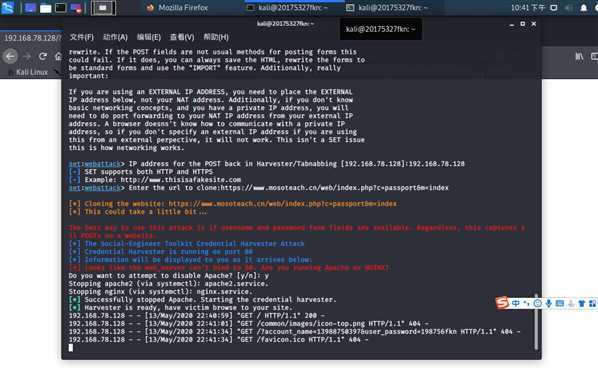598x386 pixels.
Task: Click the volume speaker tray icon
Action: [569, 8]
